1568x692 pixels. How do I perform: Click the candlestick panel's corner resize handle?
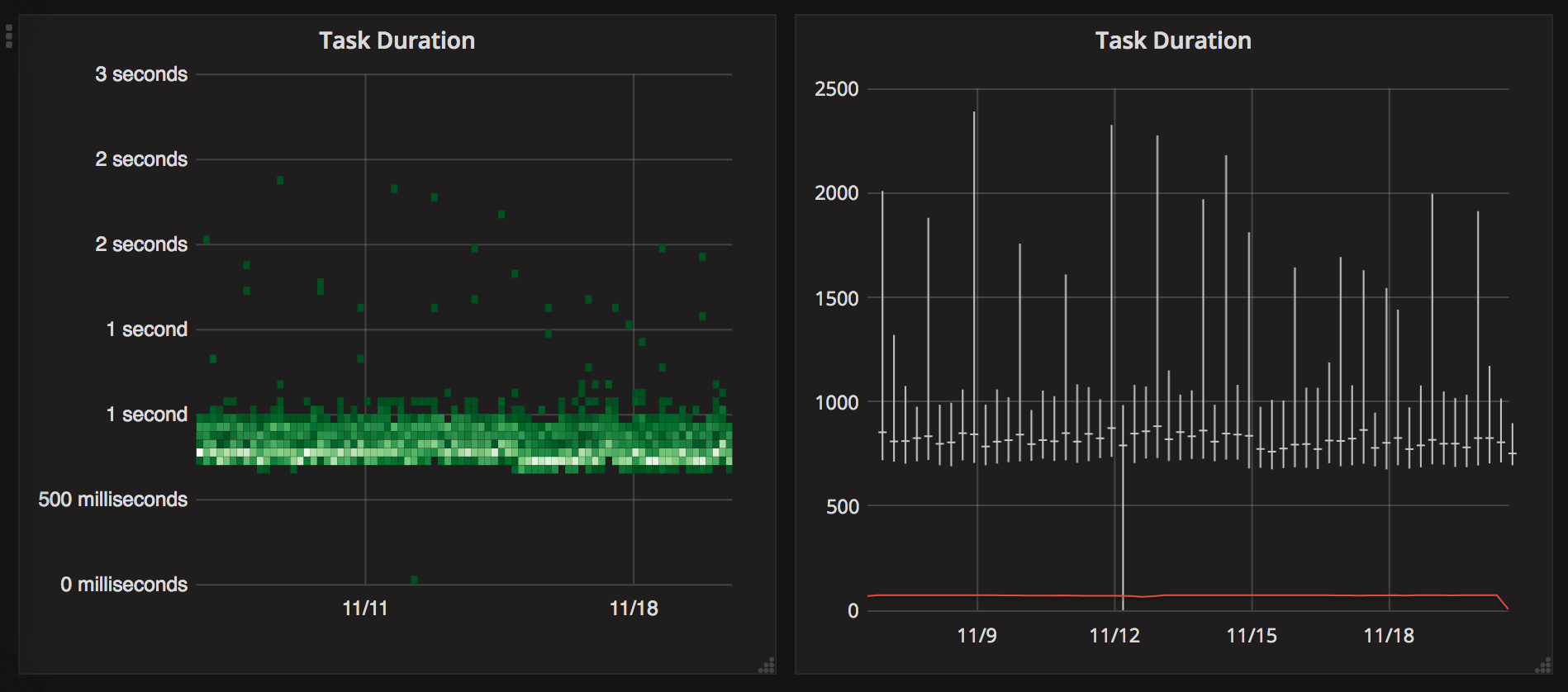pos(1542,666)
